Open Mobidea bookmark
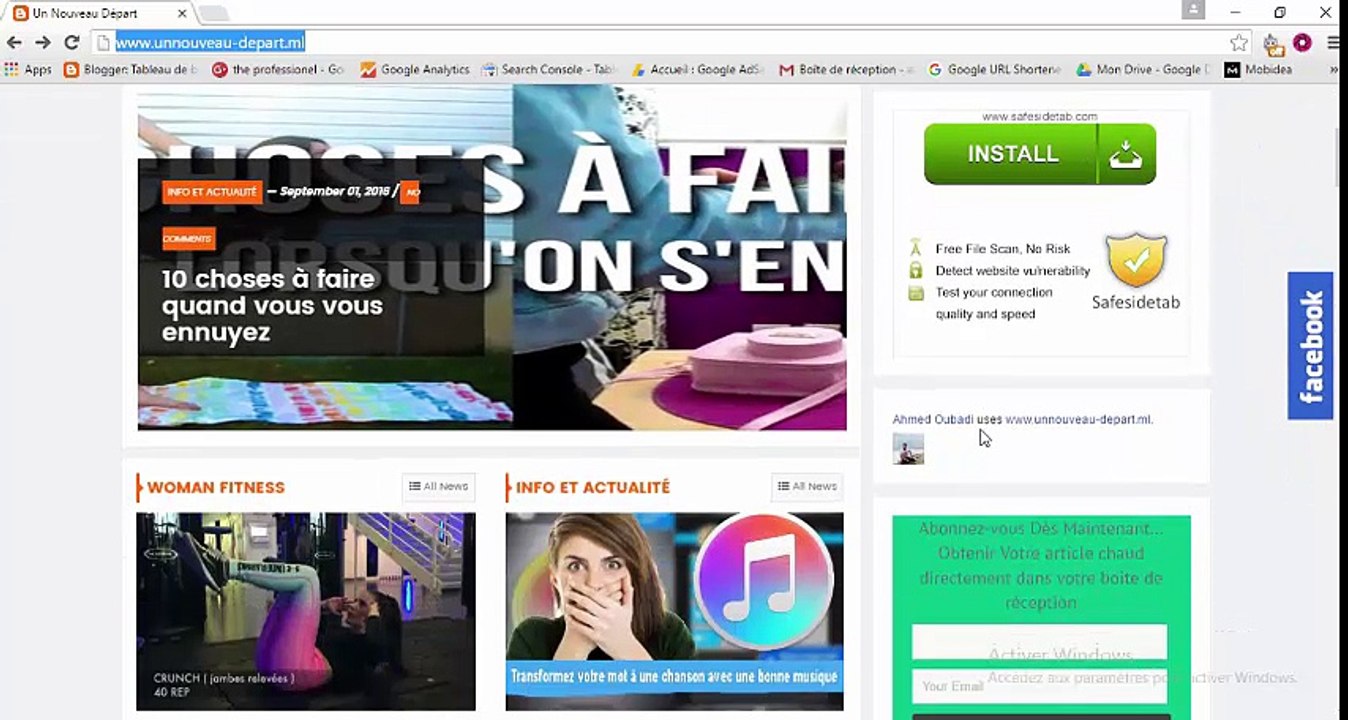1348x720 pixels. tap(1259, 70)
